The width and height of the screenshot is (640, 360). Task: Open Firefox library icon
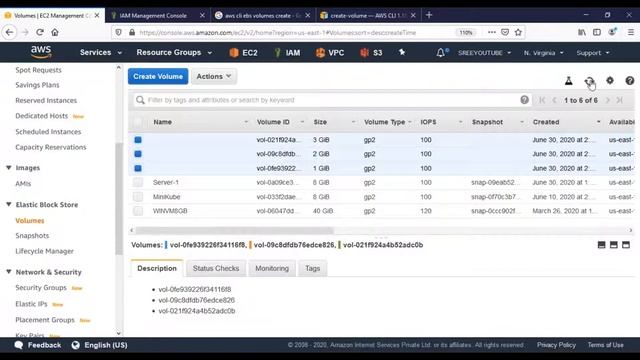click(582, 32)
